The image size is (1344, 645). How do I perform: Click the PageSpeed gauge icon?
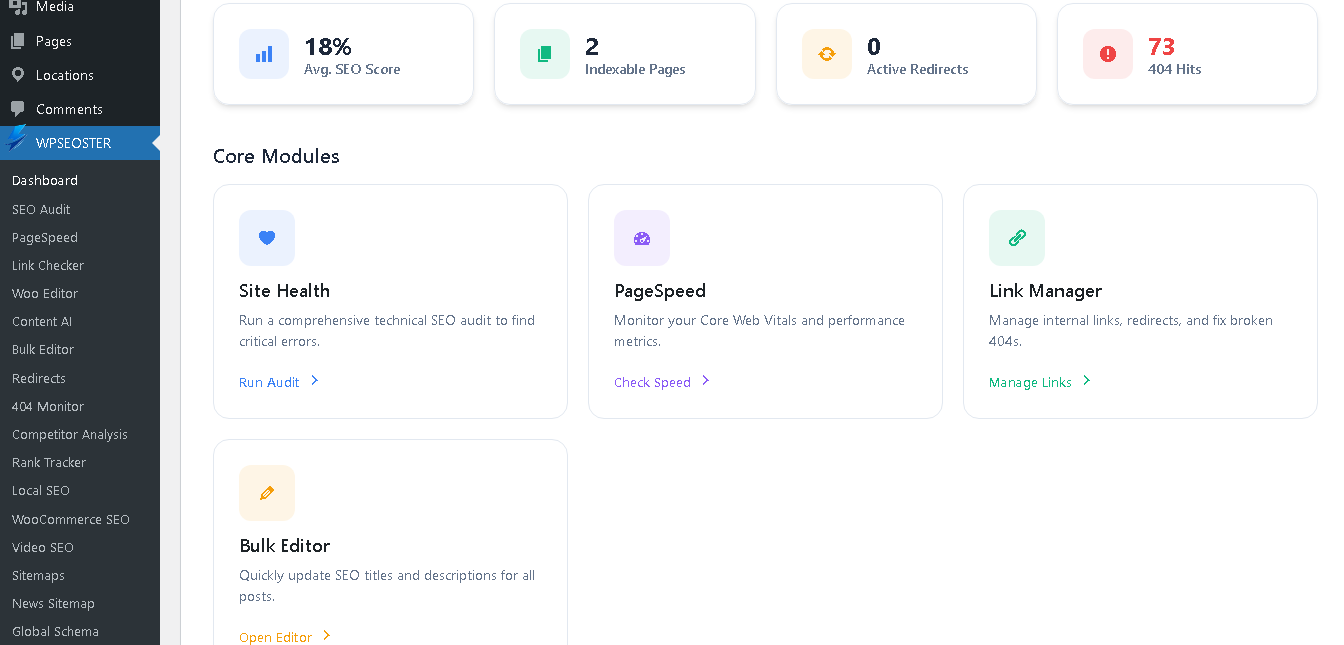click(x=642, y=238)
